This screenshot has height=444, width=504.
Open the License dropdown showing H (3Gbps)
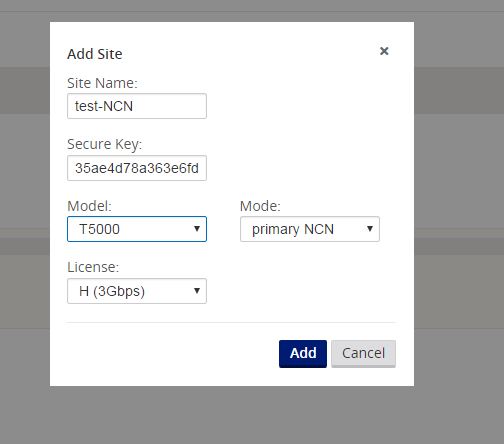coord(137,291)
